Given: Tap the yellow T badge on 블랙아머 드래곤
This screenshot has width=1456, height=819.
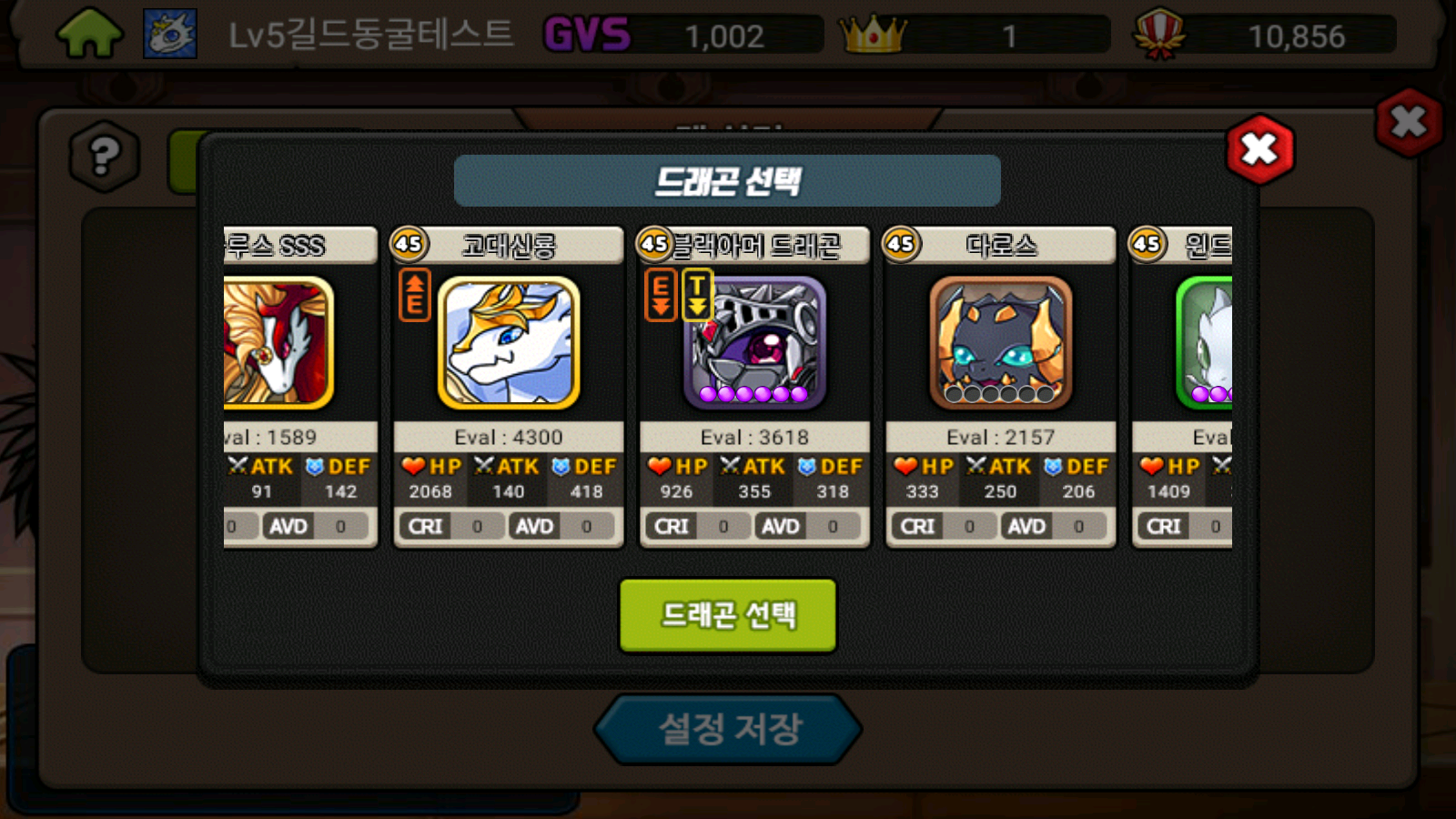Looking at the screenshot, I should tap(697, 295).
